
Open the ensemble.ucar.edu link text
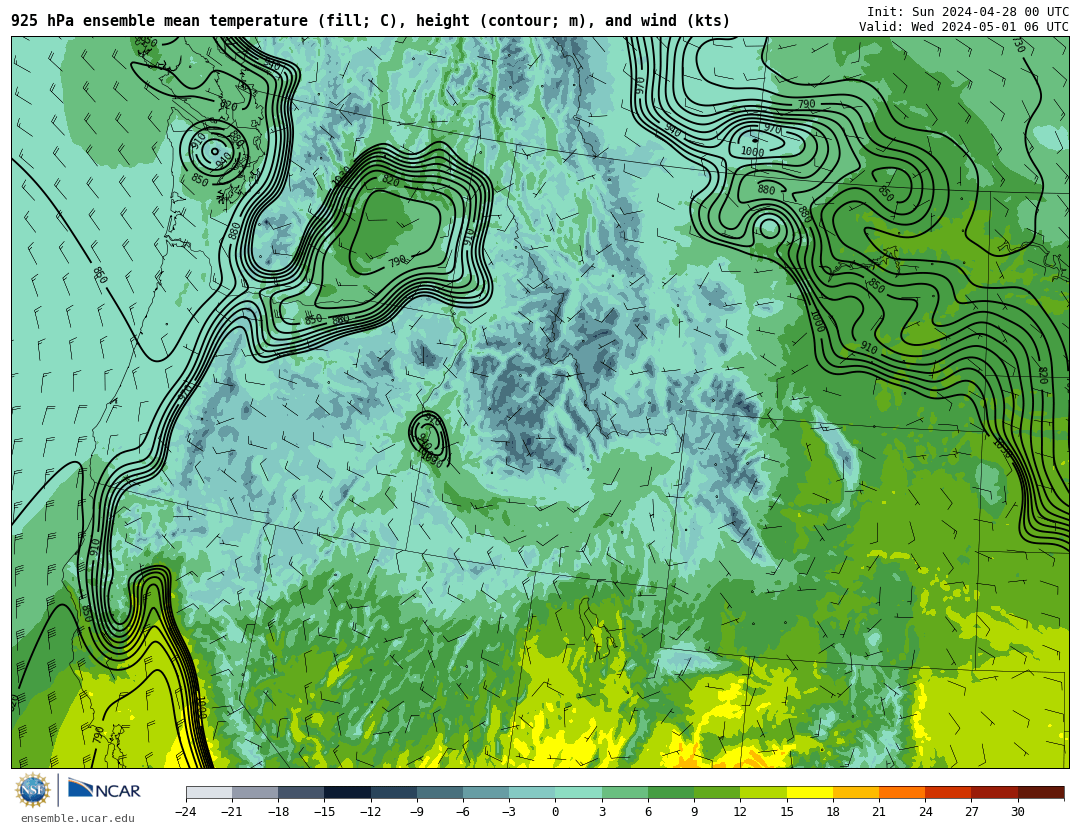click(78, 819)
